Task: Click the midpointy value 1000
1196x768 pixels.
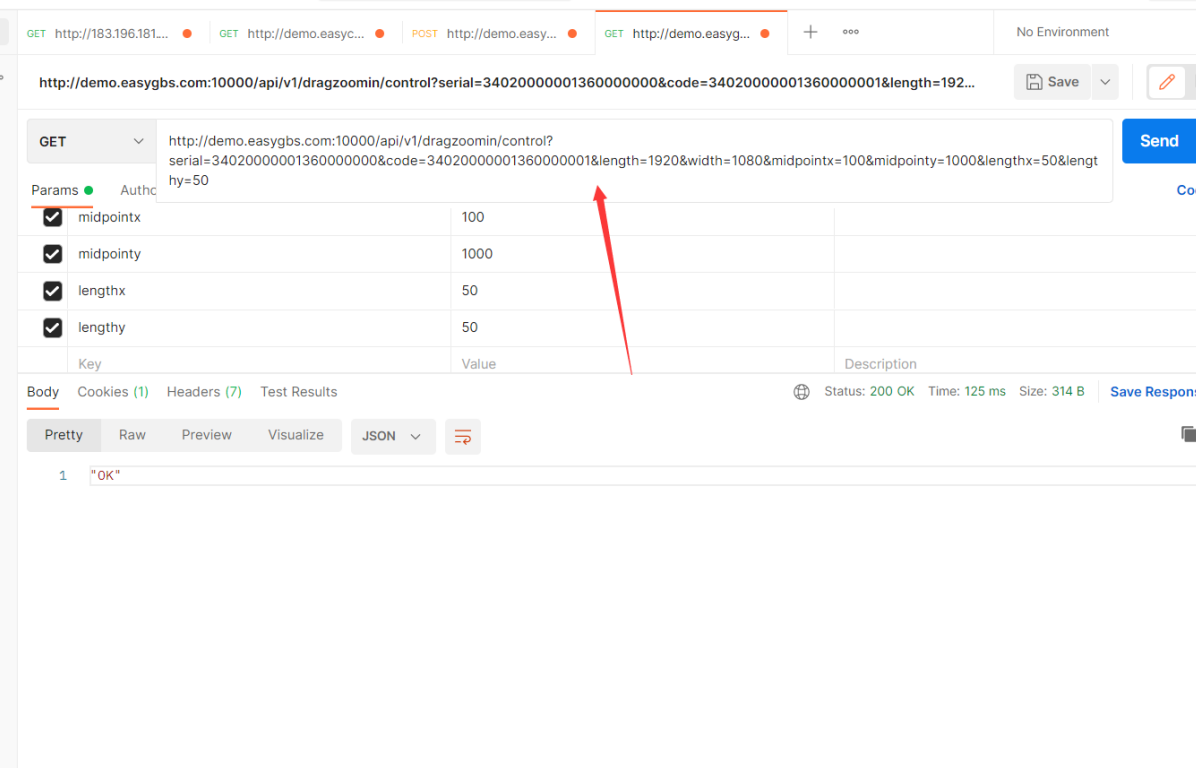Action: [477, 254]
